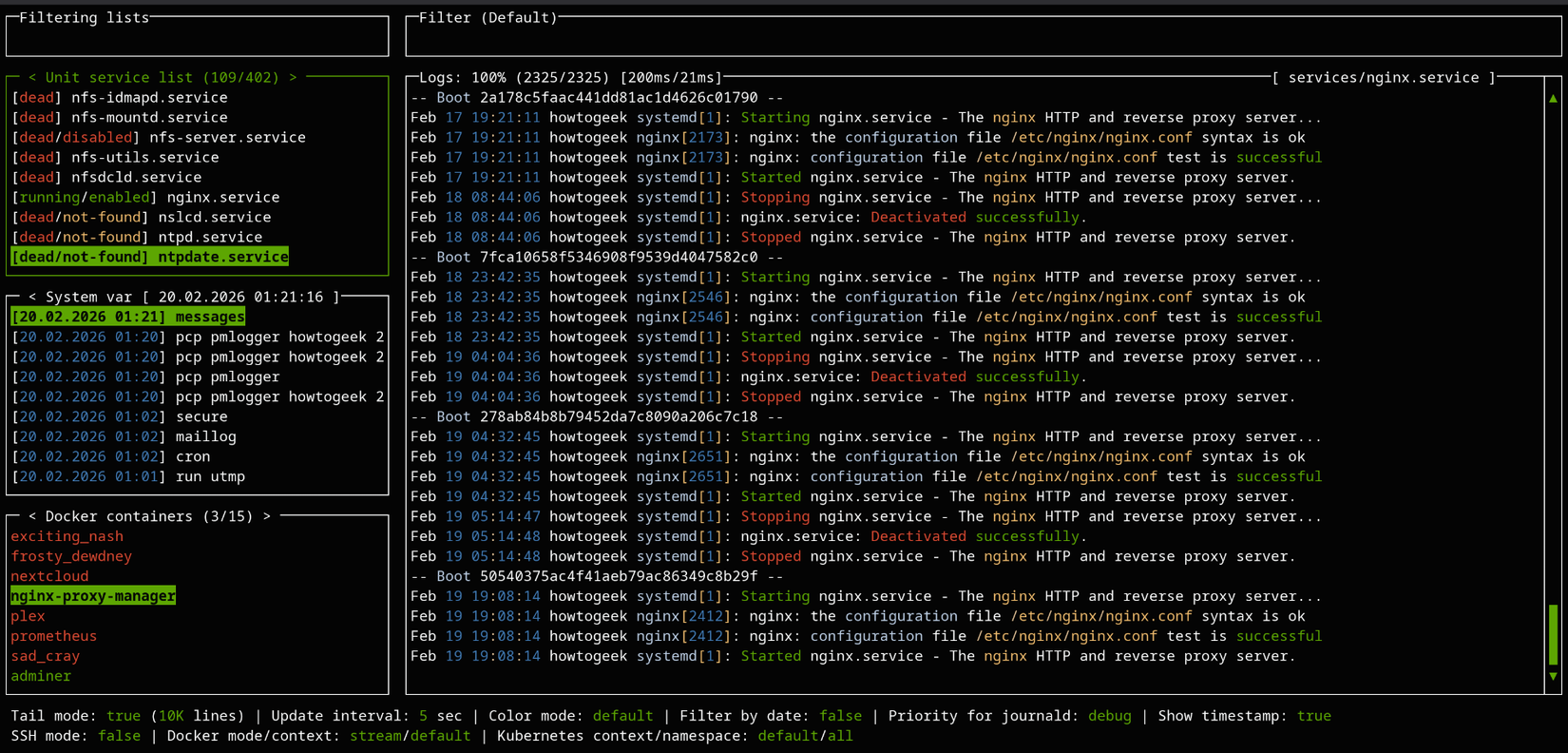Click the left arrow of Unit service list
Viewport: 1568px width, 753px height.
32,78
